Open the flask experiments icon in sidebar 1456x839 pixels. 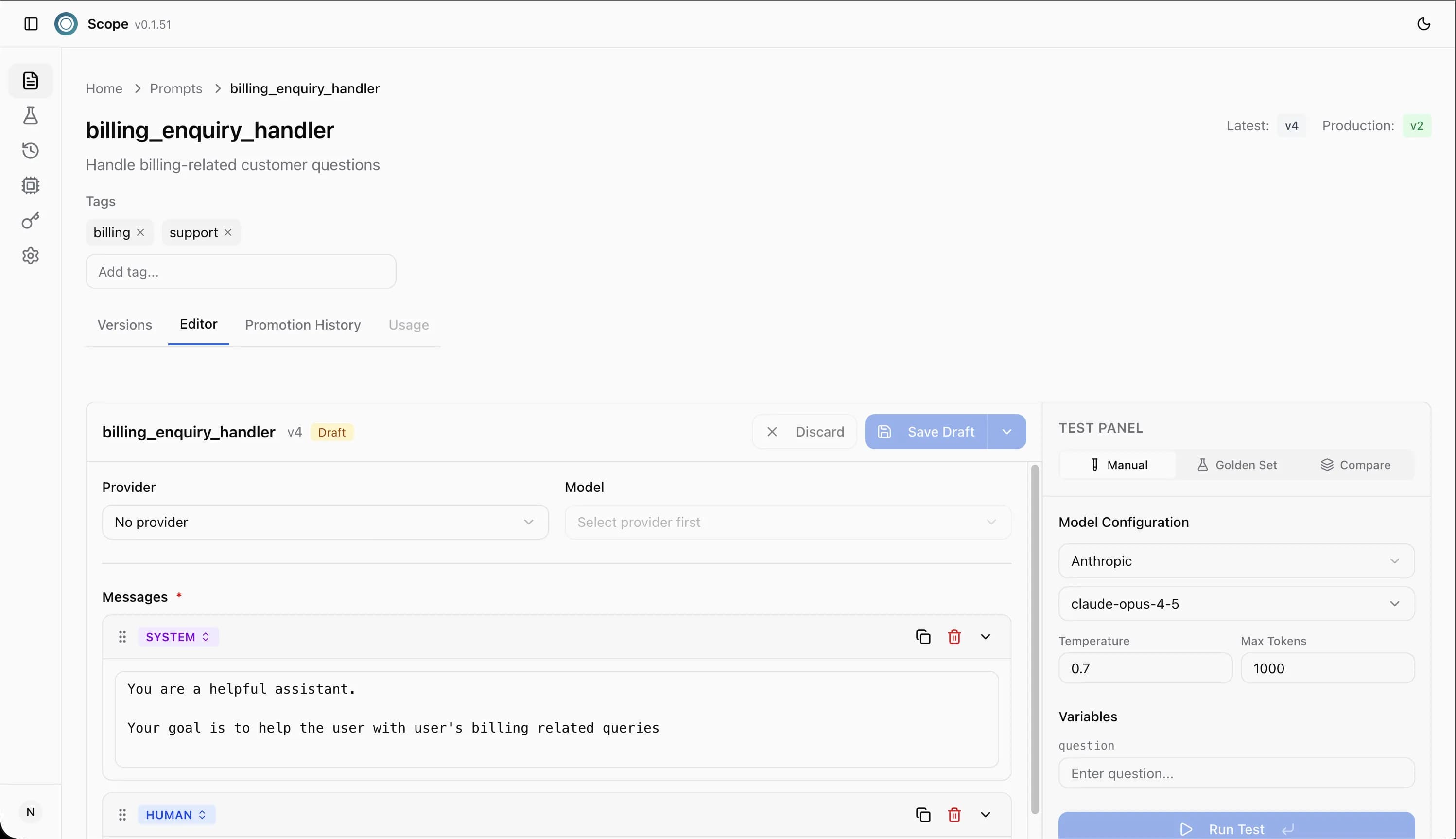(x=31, y=116)
